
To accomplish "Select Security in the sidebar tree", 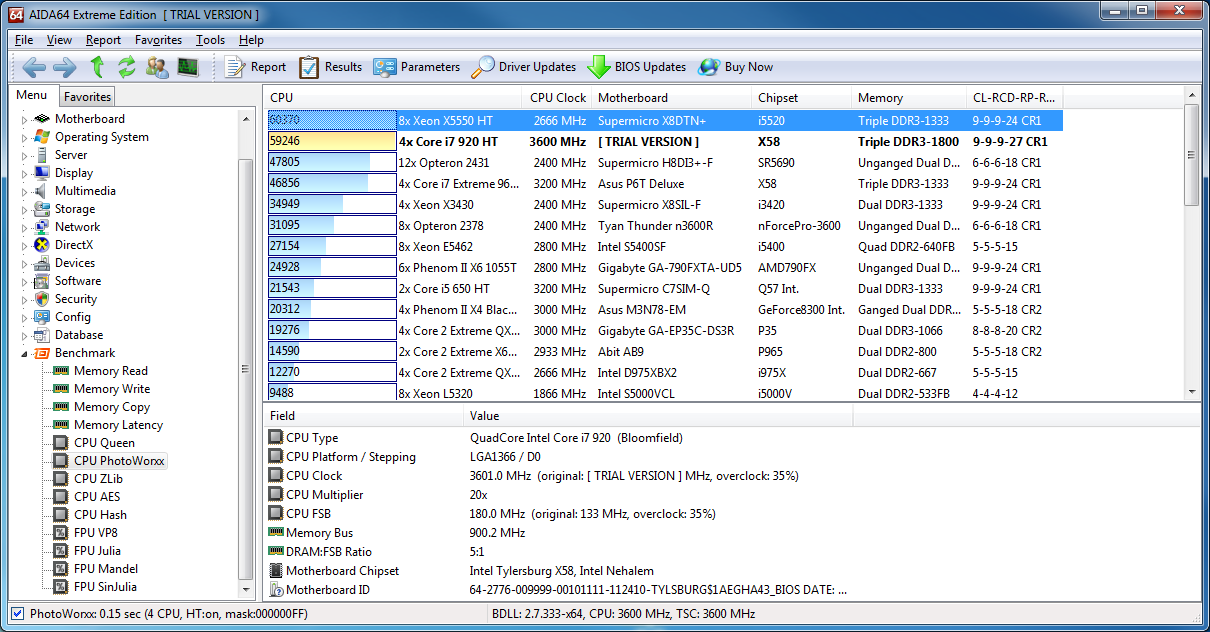I will tap(76, 299).
